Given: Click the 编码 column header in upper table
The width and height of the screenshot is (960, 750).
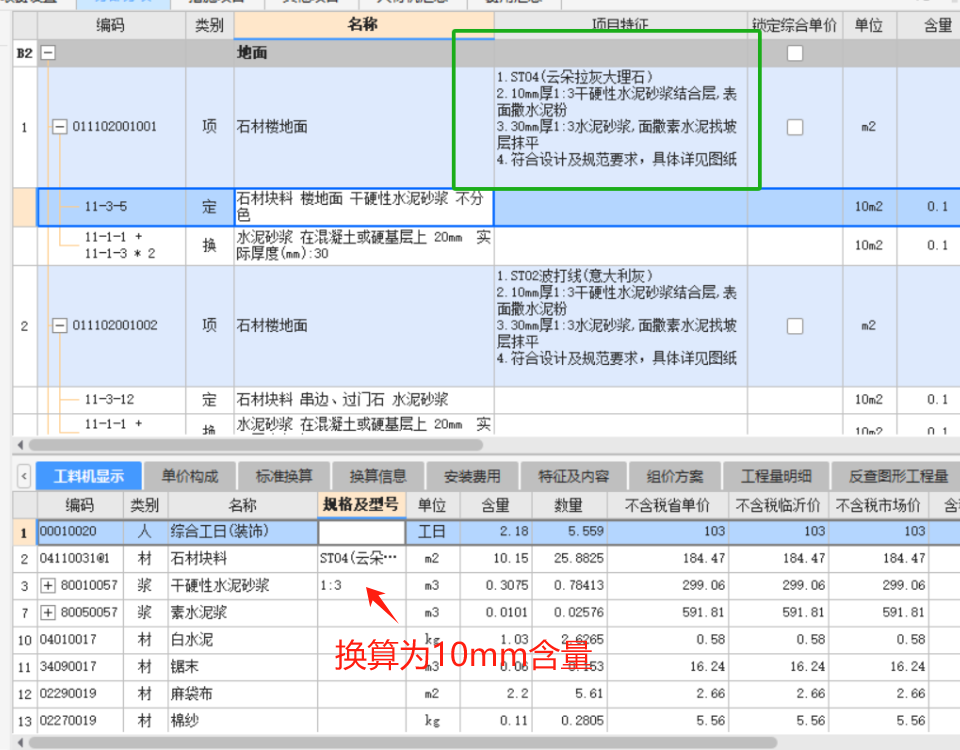Looking at the screenshot, I should click(111, 25).
